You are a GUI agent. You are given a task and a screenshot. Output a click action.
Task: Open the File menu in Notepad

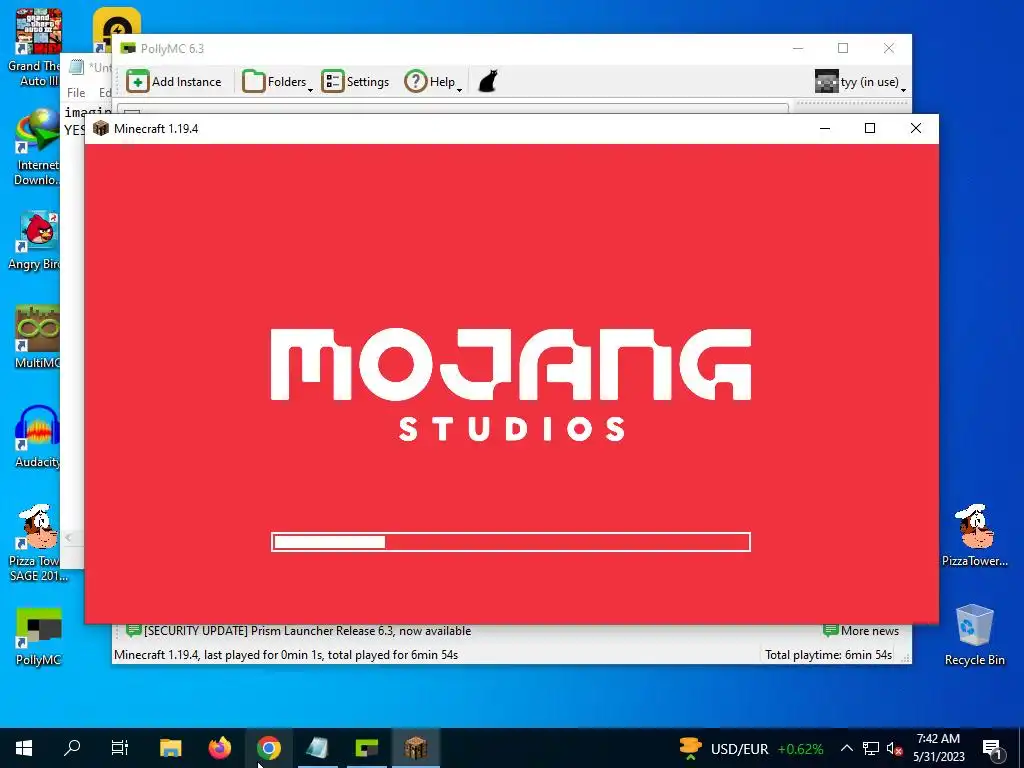point(76,93)
